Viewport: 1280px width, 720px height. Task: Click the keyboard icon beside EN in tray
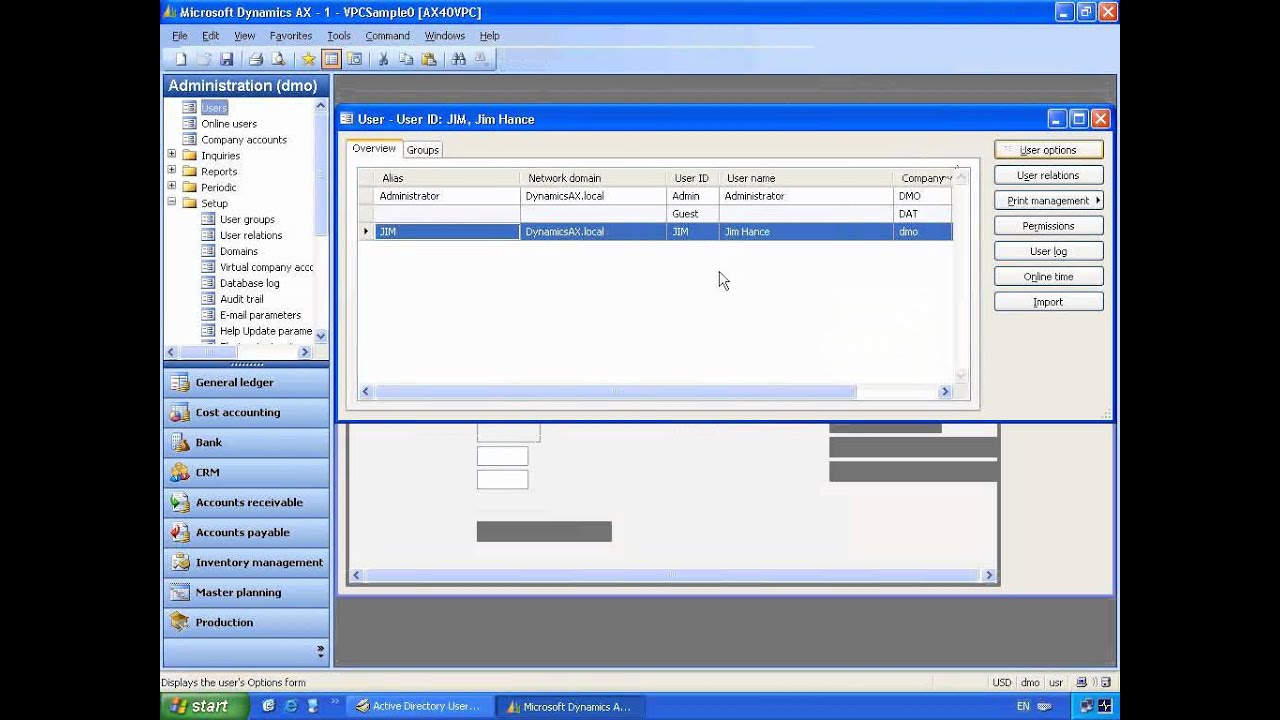(1044, 706)
